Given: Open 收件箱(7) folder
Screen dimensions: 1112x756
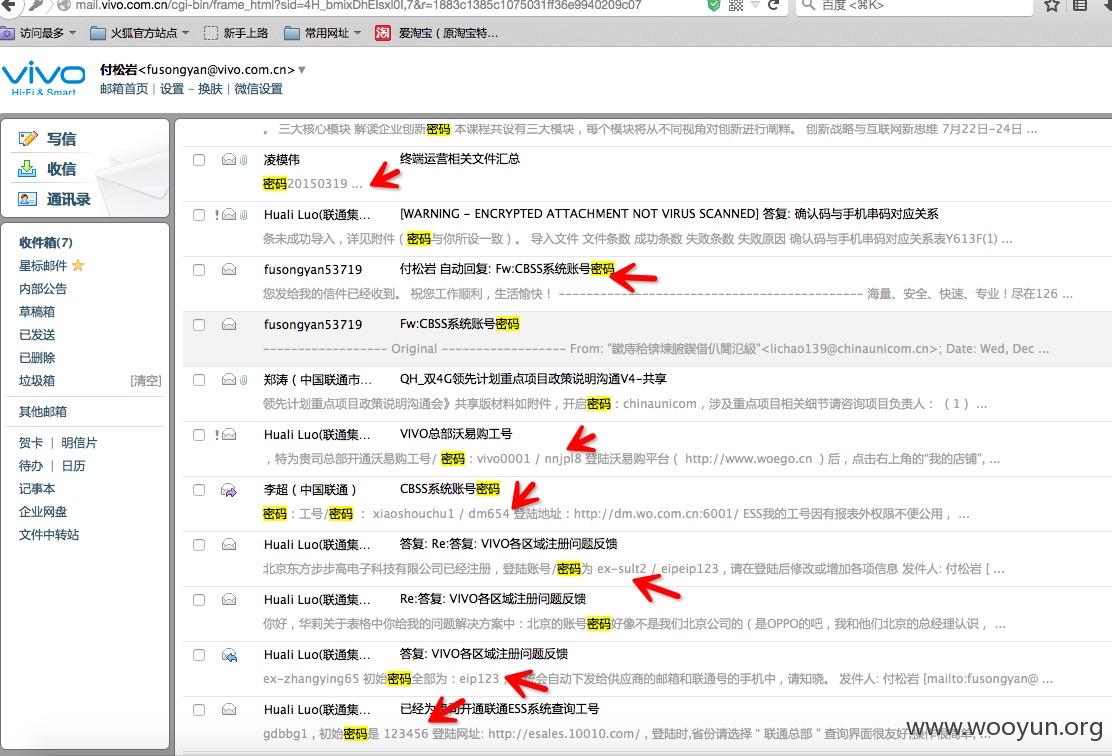Looking at the screenshot, I should tap(46, 243).
